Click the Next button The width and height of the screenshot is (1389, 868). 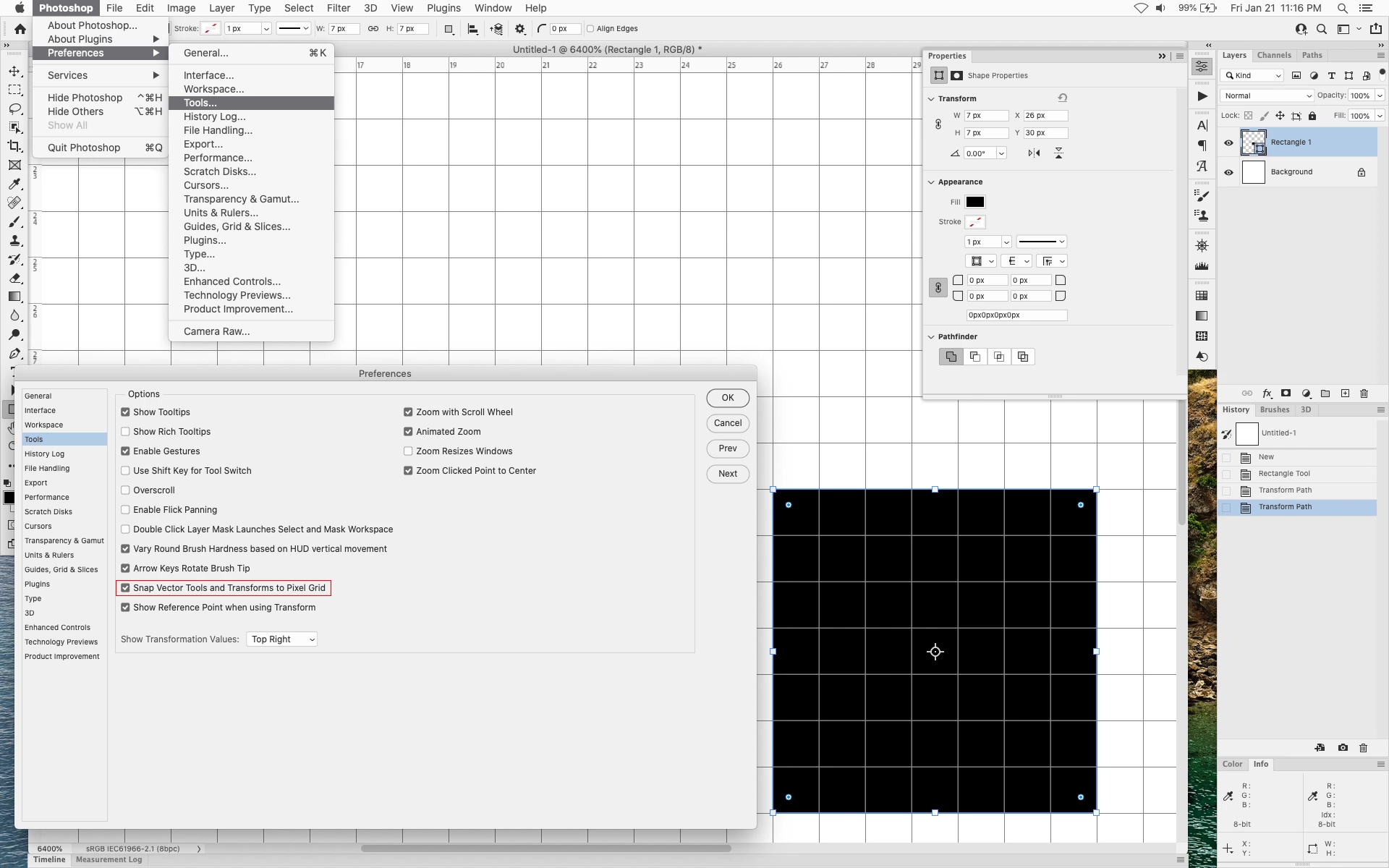click(727, 474)
